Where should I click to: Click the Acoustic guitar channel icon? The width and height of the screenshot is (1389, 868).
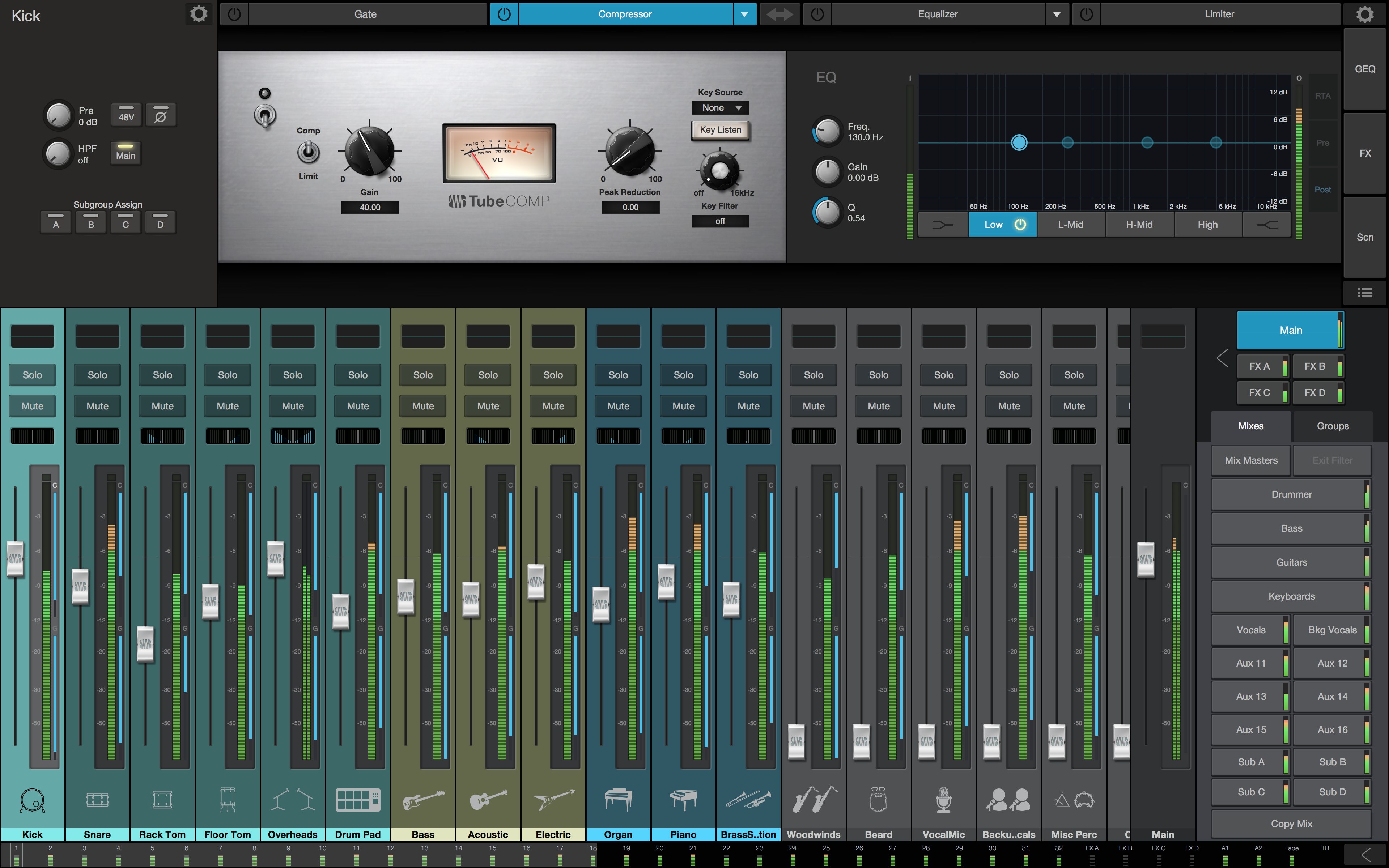(488, 800)
